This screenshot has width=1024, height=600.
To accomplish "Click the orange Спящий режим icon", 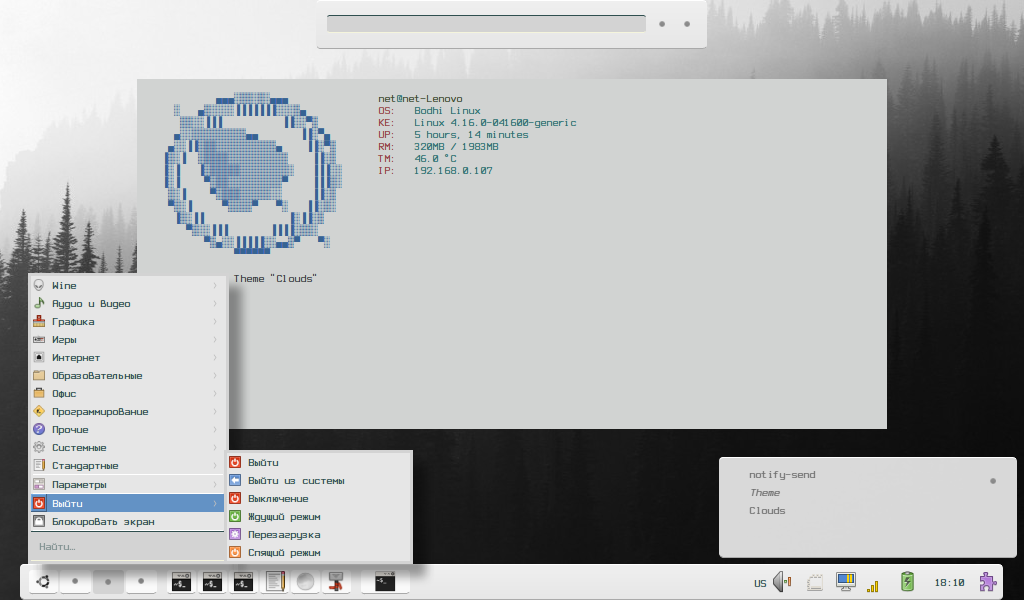I will coord(235,552).
